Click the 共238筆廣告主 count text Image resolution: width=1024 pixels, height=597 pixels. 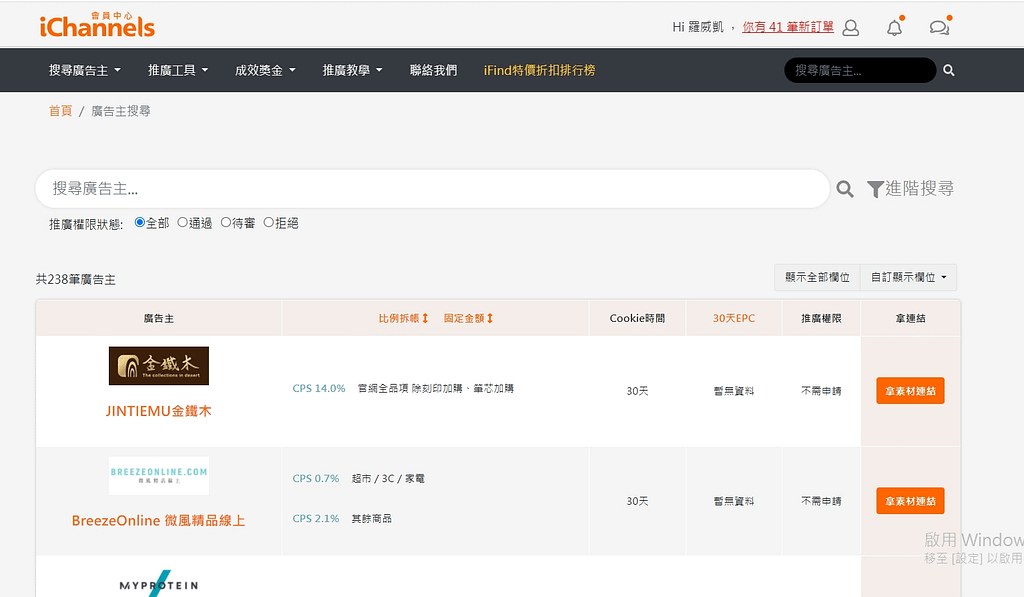(x=76, y=280)
